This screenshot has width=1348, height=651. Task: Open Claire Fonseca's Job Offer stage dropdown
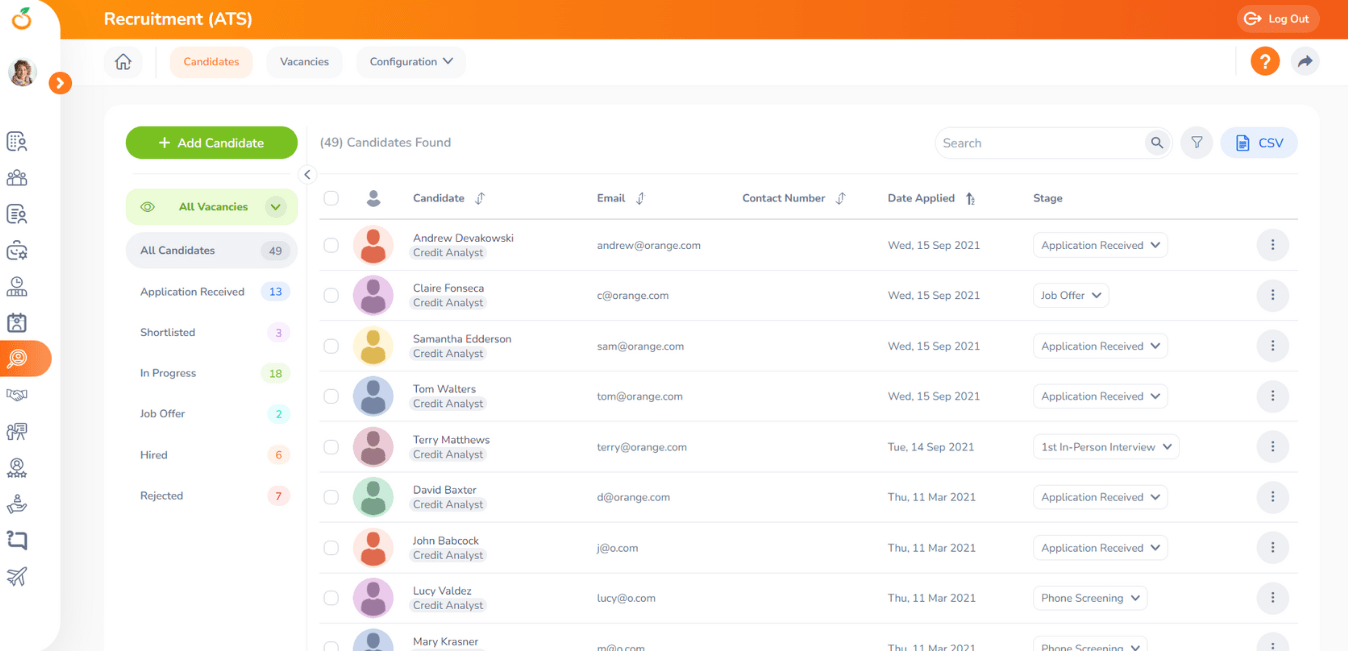1070,295
